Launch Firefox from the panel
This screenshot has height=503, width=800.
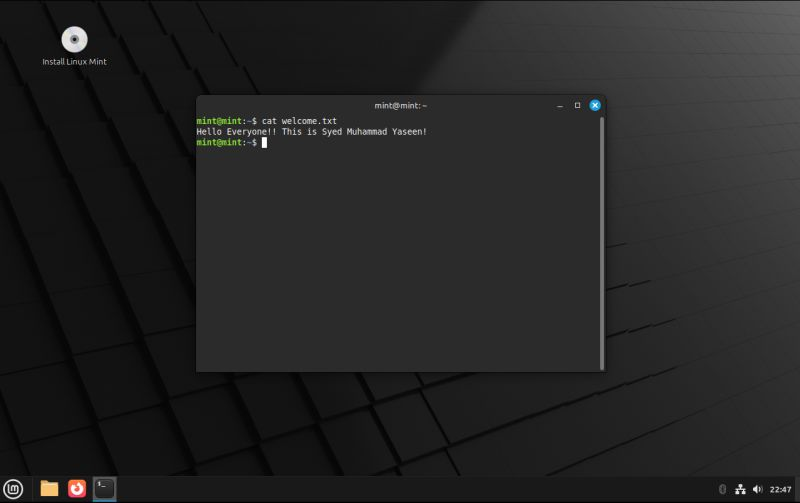77,489
